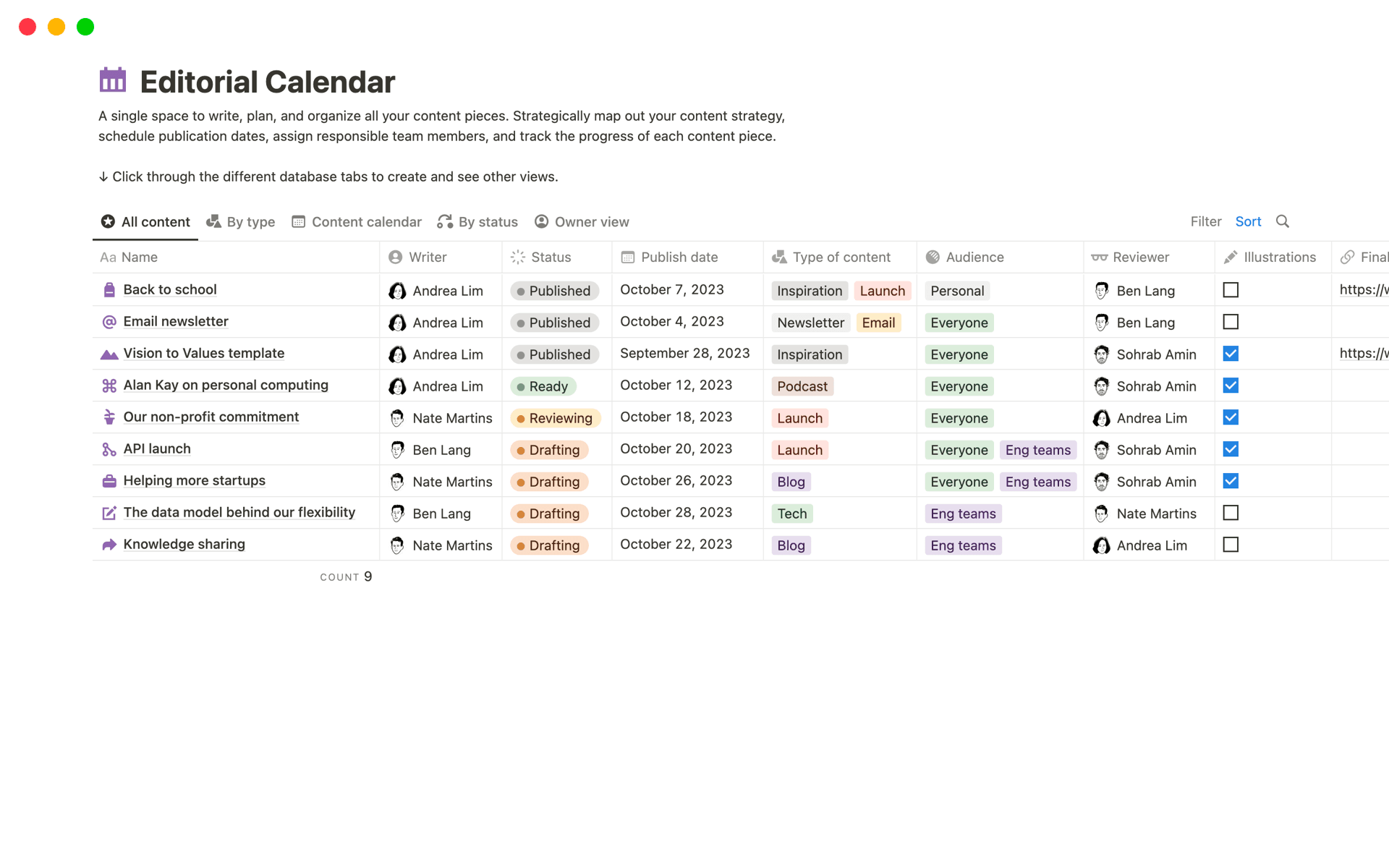Image resolution: width=1389 pixels, height=868 pixels.
Task: Check Illustrations box for Back to school
Action: tap(1231, 290)
